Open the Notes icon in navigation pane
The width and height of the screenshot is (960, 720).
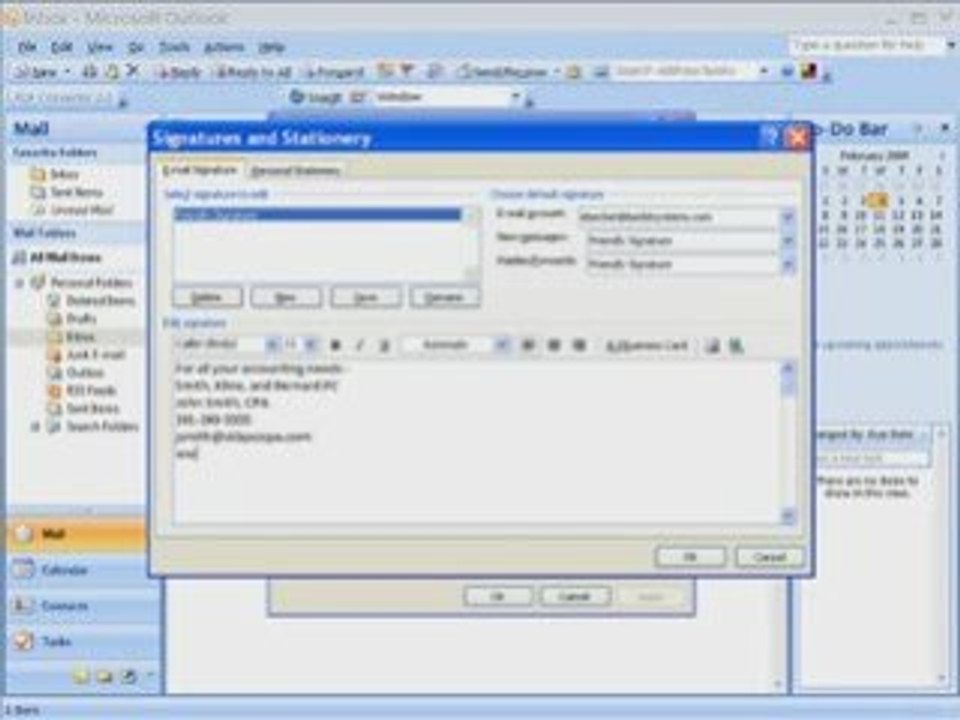click(x=80, y=677)
